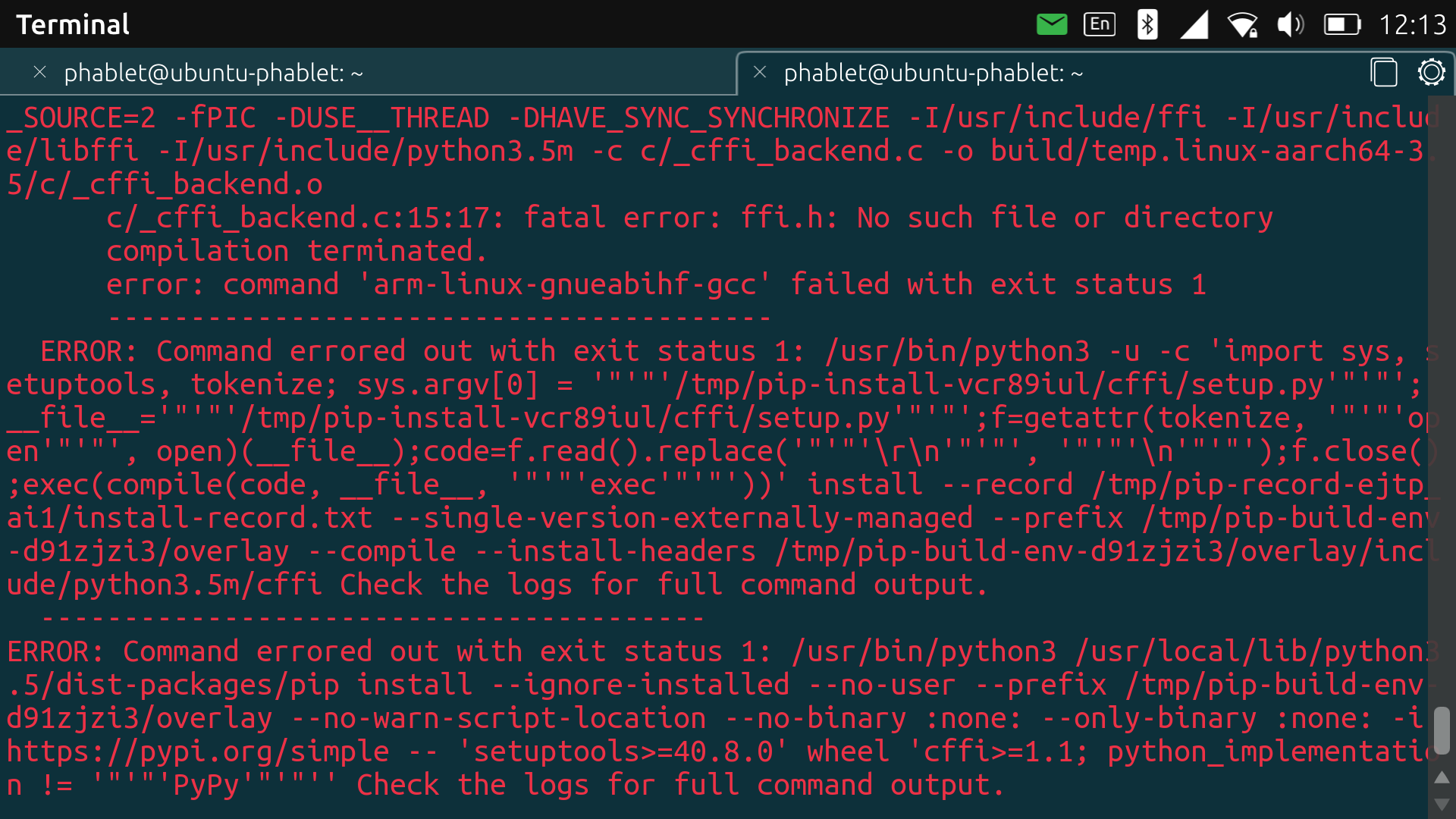Screen dimensions: 1456x819
Task: Open terminal settings gear icon
Action: tap(1431, 73)
